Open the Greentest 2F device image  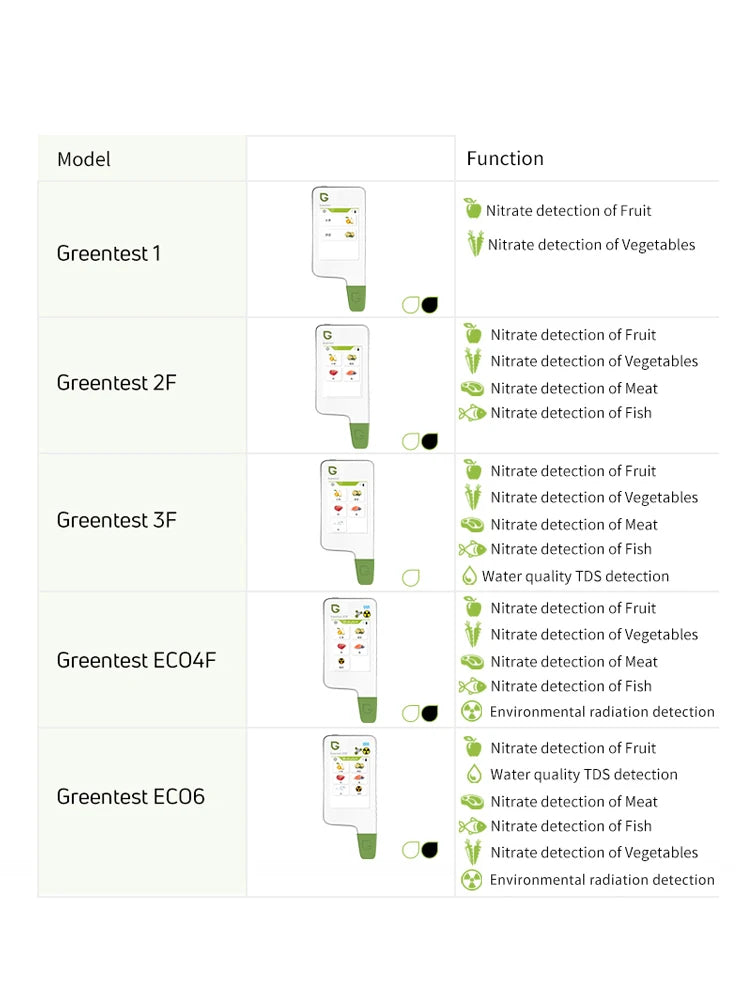click(x=344, y=385)
